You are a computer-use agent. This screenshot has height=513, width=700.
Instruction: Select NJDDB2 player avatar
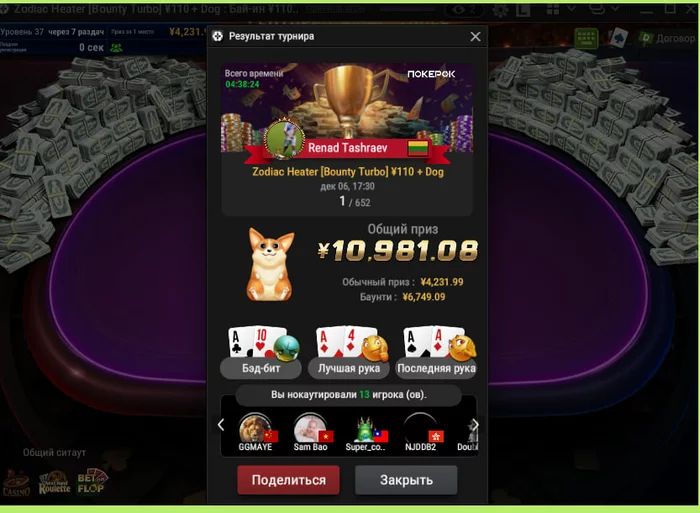(420, 428)
